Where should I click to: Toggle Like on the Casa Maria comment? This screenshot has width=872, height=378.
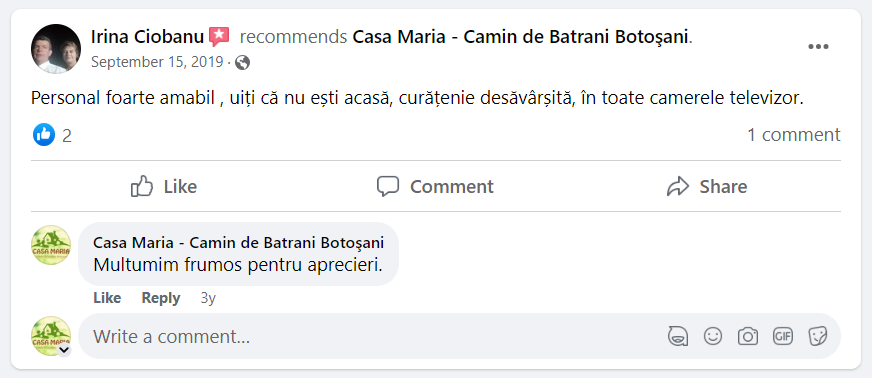(x=107, y=298)
